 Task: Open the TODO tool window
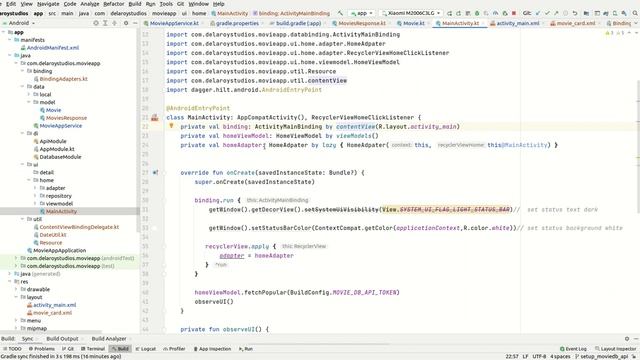[x=12, y=349]
